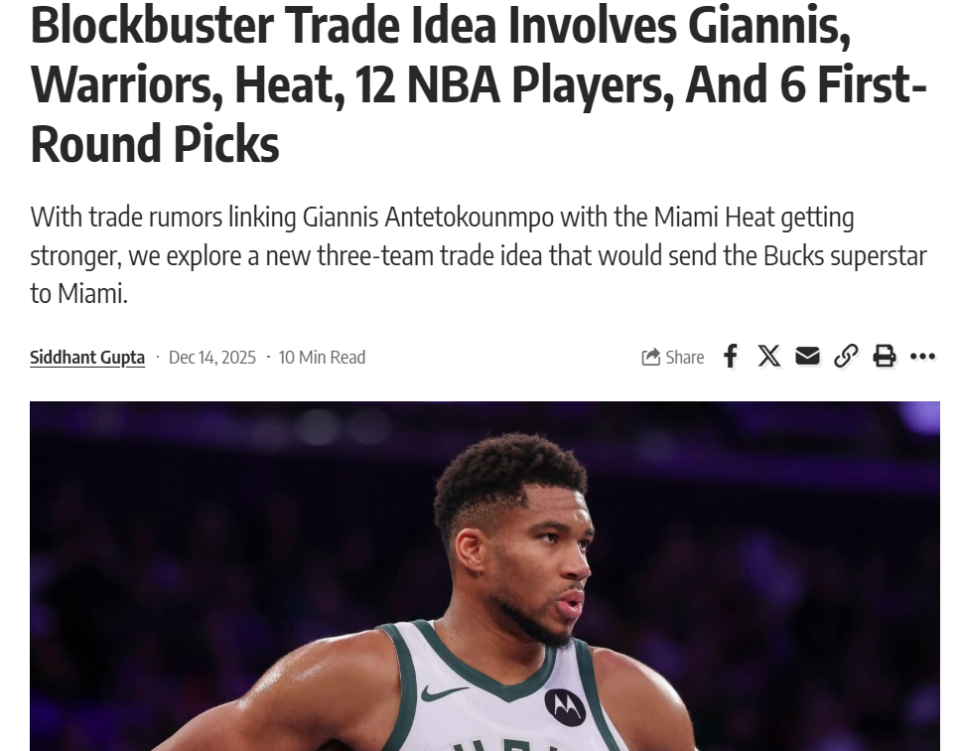Screen dimensions: 960x751
Task: Click the Blockbuster Trade Idea headline
Action: click(x=478, y=84)
